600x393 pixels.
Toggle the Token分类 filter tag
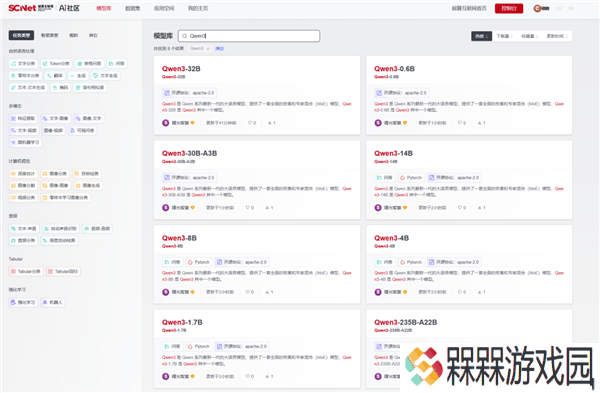pyautogui.click(x=56, y=64)
